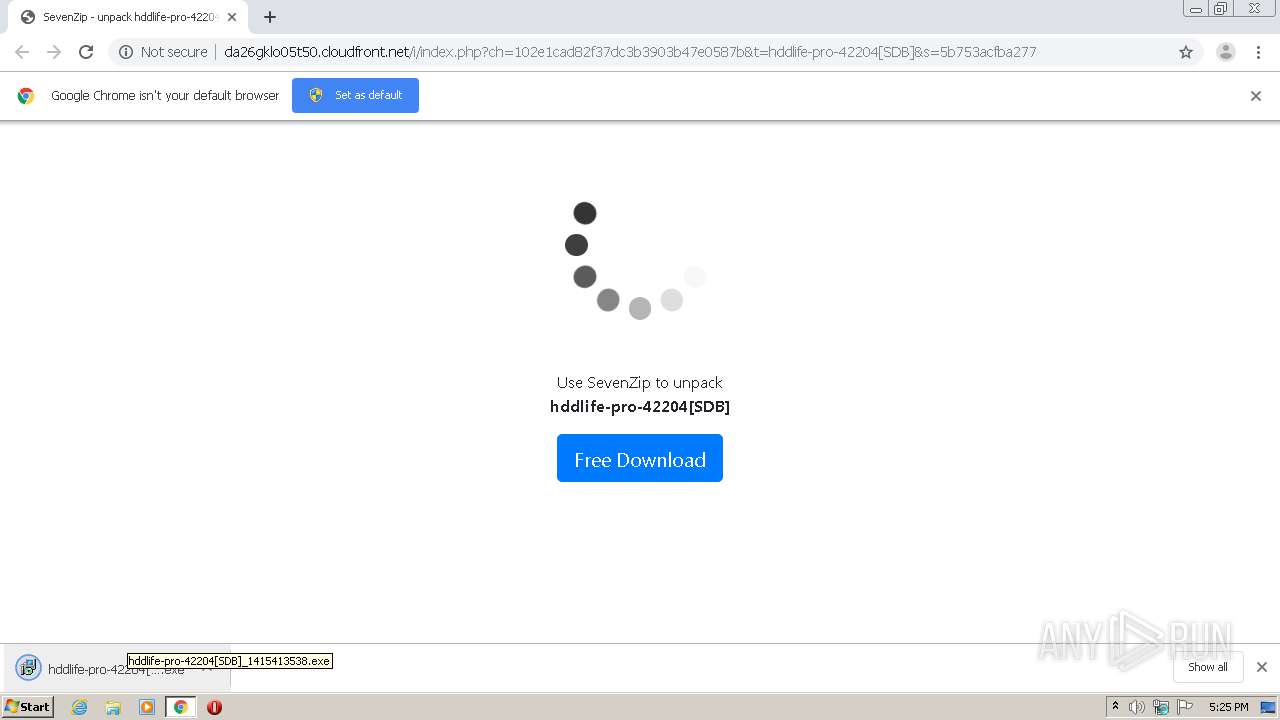Click the Chrome logo in the infobar
This screenshot has height=720, width=1280.
[x=26, y=96]
